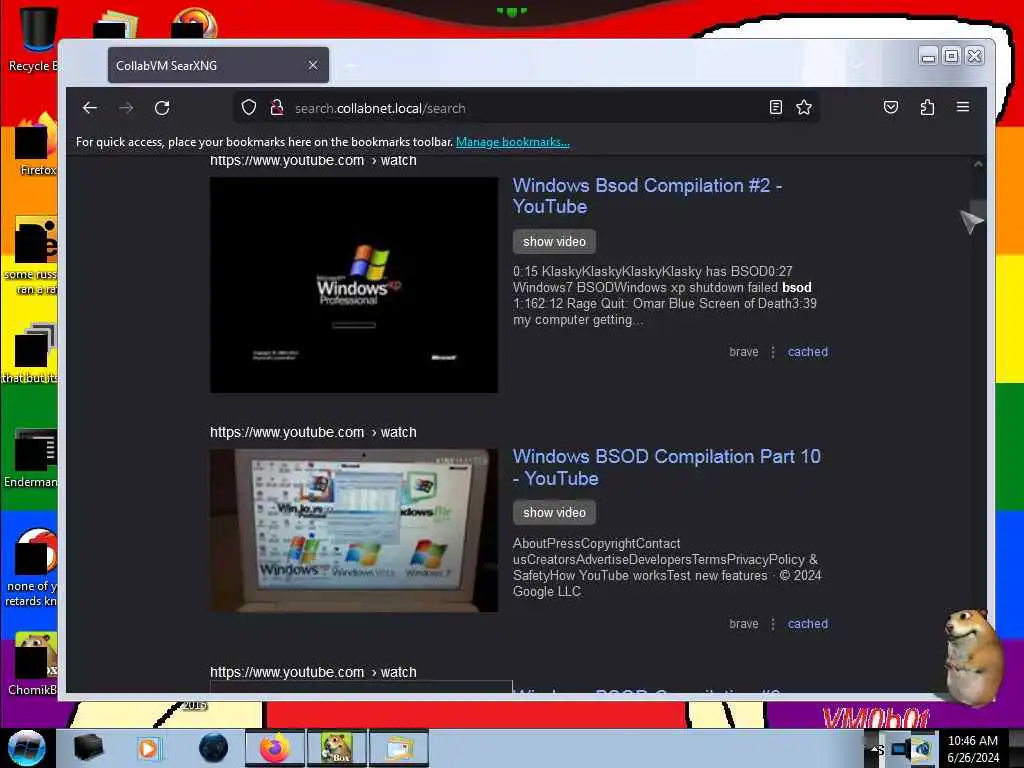Screen dimensions: 1024x768
Task: Open the Windows Bsod Compilation #2 result title
Action: 647,196
